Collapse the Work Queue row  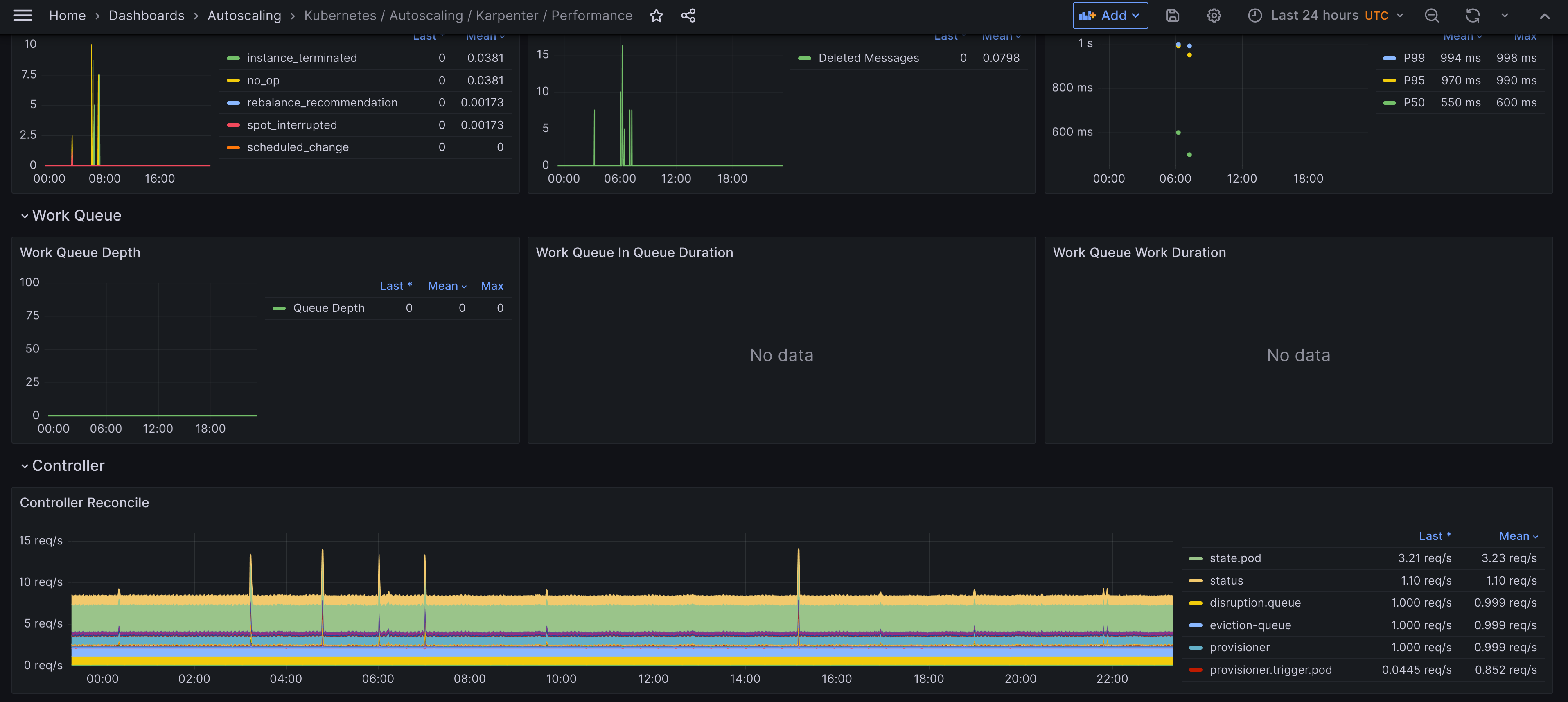76,216
